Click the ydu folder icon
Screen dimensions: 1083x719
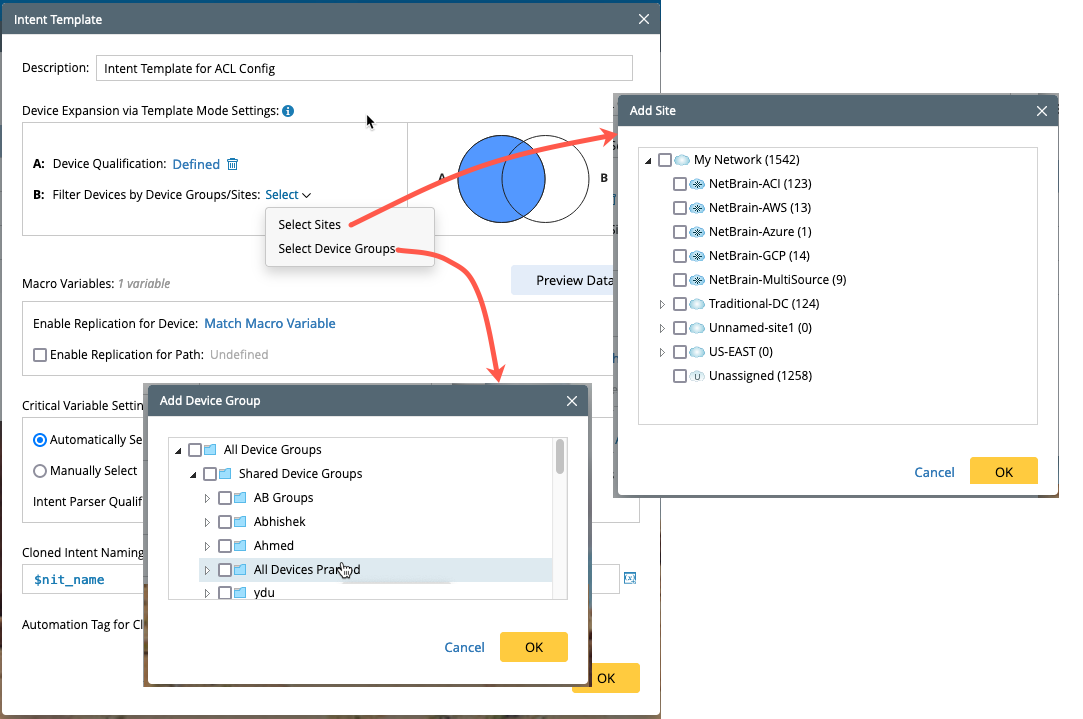240,593
